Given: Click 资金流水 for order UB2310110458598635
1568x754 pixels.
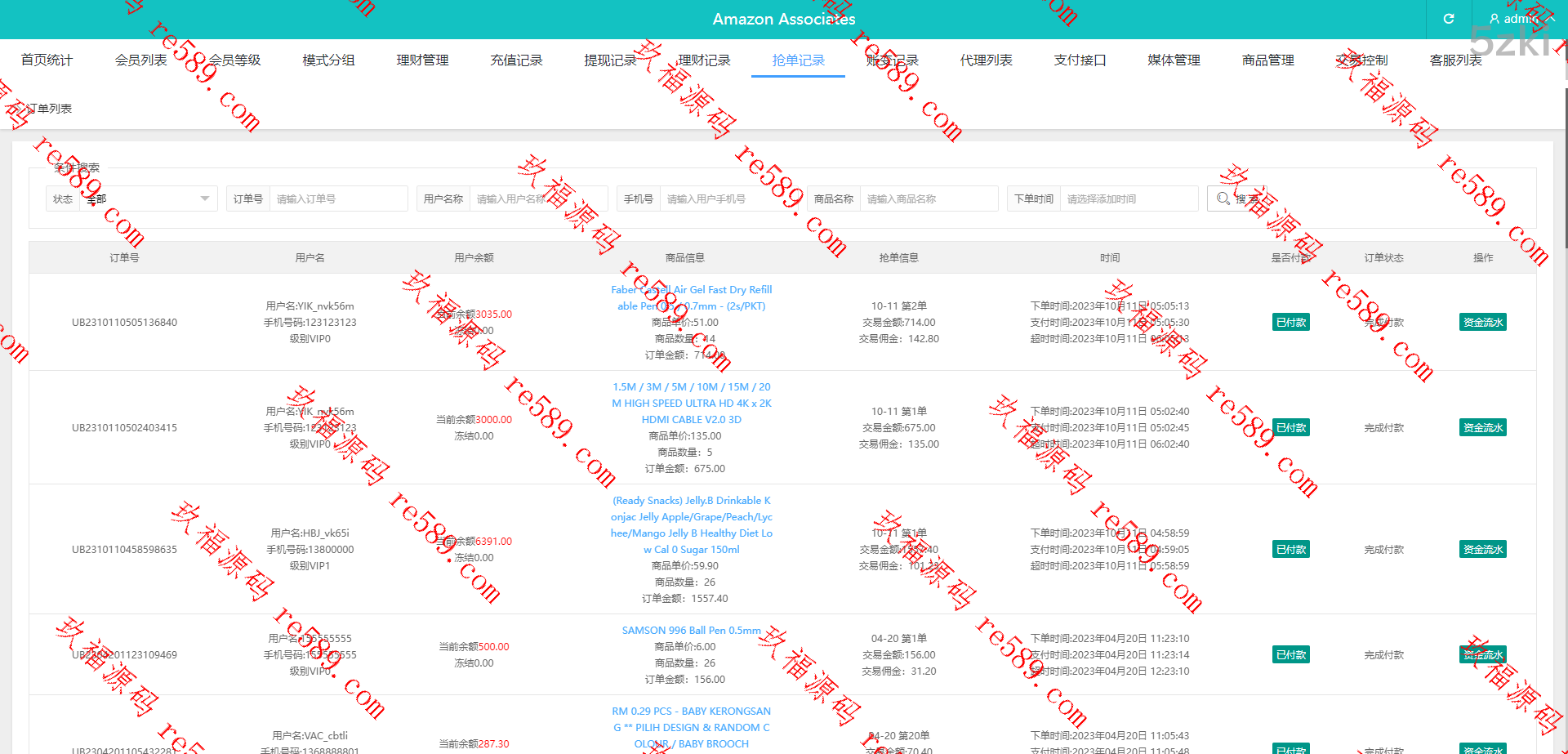Looking at the screenshot, I should coord(1482,549).
